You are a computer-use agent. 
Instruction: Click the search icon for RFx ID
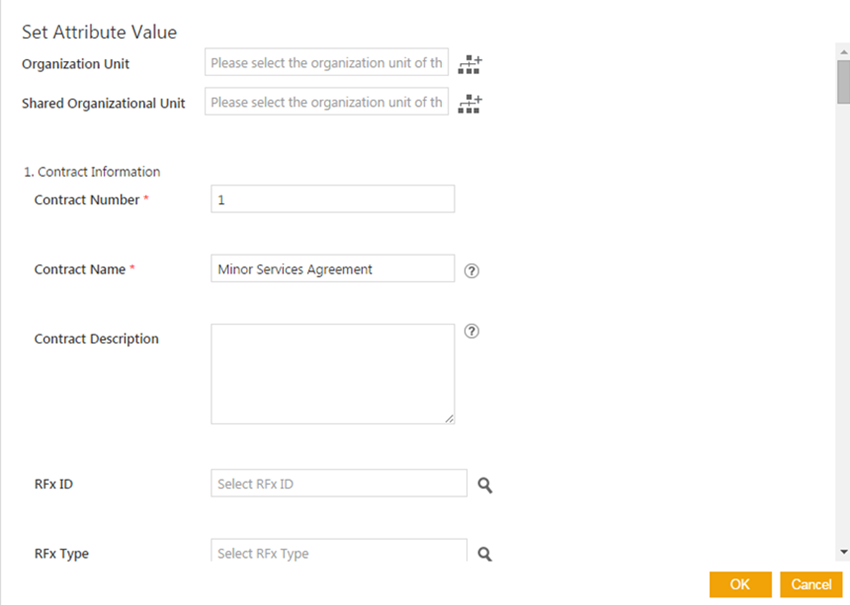click(x=484, y=485)
